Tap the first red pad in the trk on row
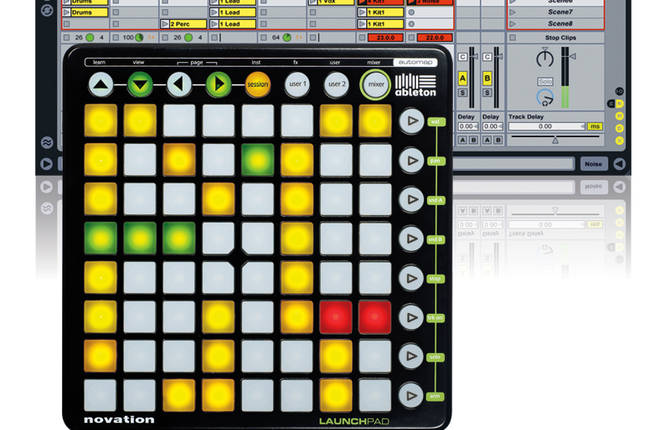 336,317
